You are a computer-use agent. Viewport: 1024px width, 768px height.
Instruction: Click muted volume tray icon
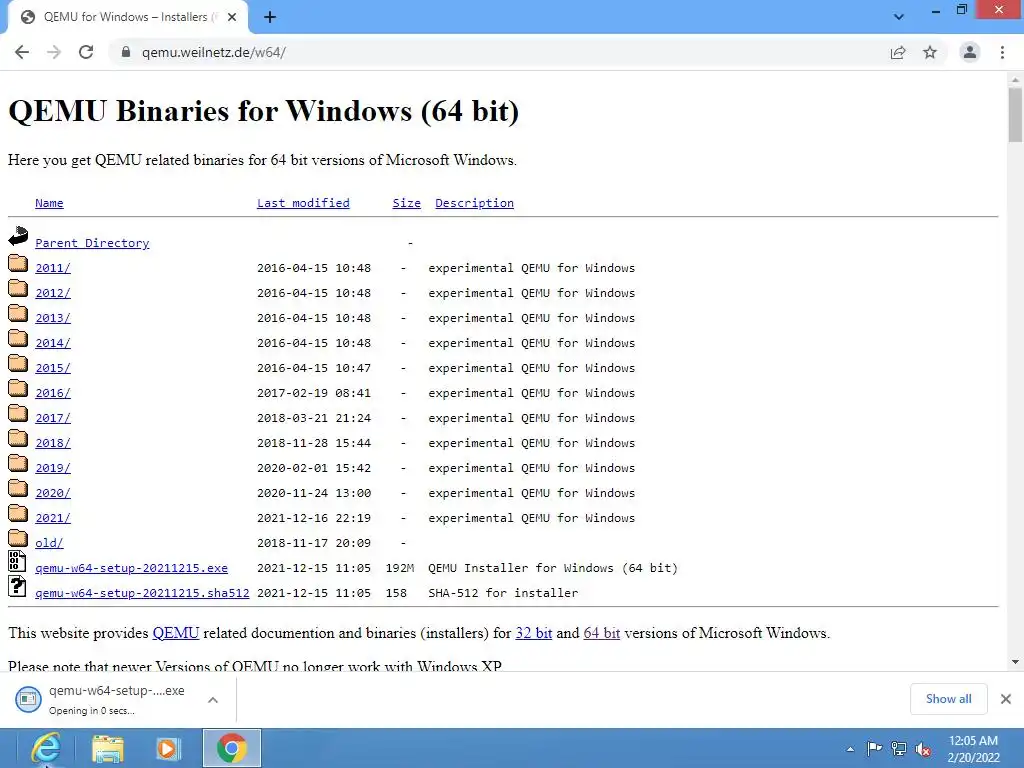pyautogui.click(x=923, y=749)
